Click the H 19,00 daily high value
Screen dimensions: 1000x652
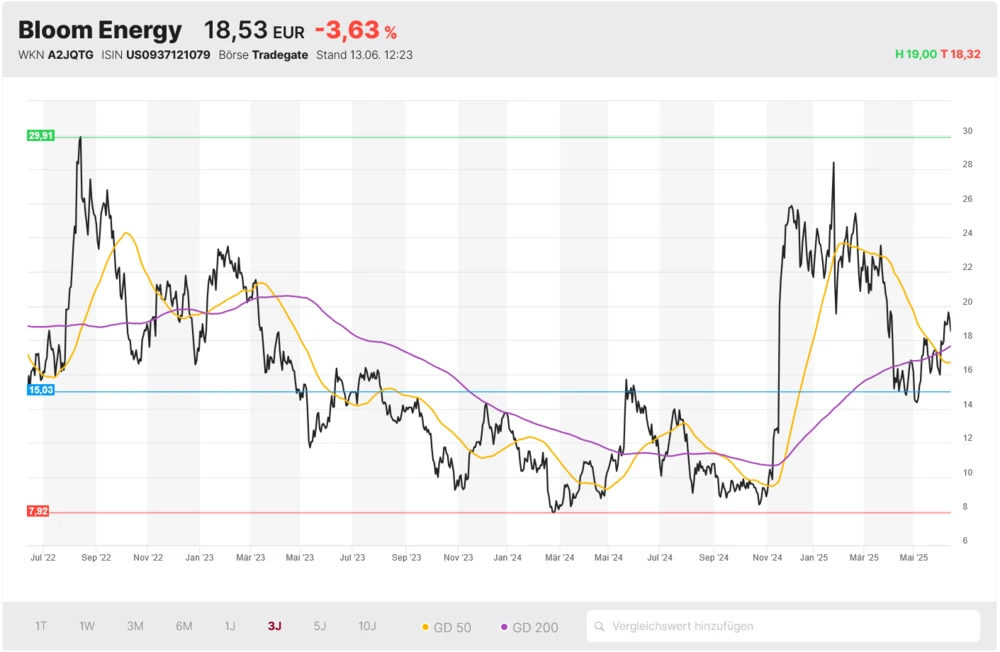pos(916,54)
